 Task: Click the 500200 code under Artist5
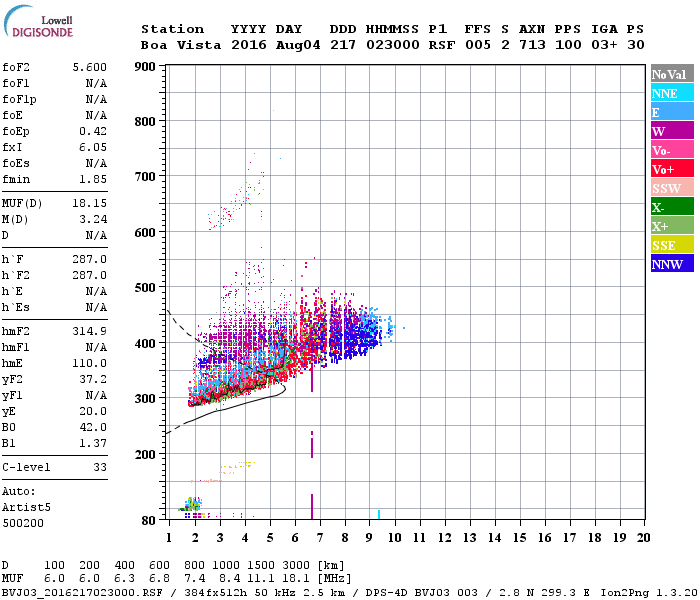point(23,523)
